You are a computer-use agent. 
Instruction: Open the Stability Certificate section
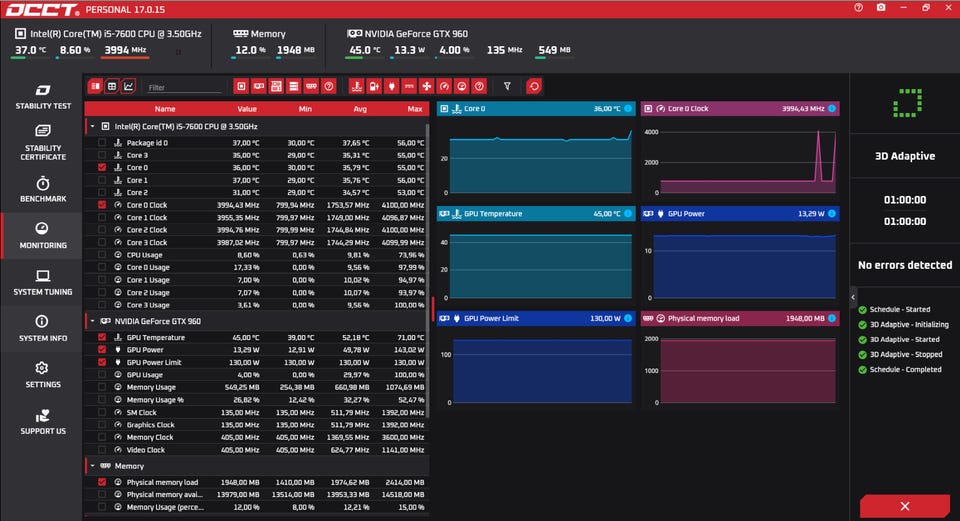[42, 143]
